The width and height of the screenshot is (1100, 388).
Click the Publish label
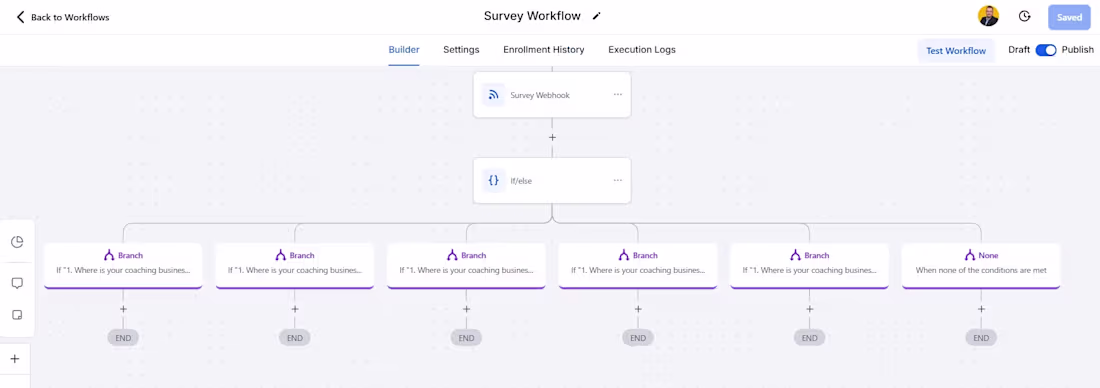(1078, 50)
